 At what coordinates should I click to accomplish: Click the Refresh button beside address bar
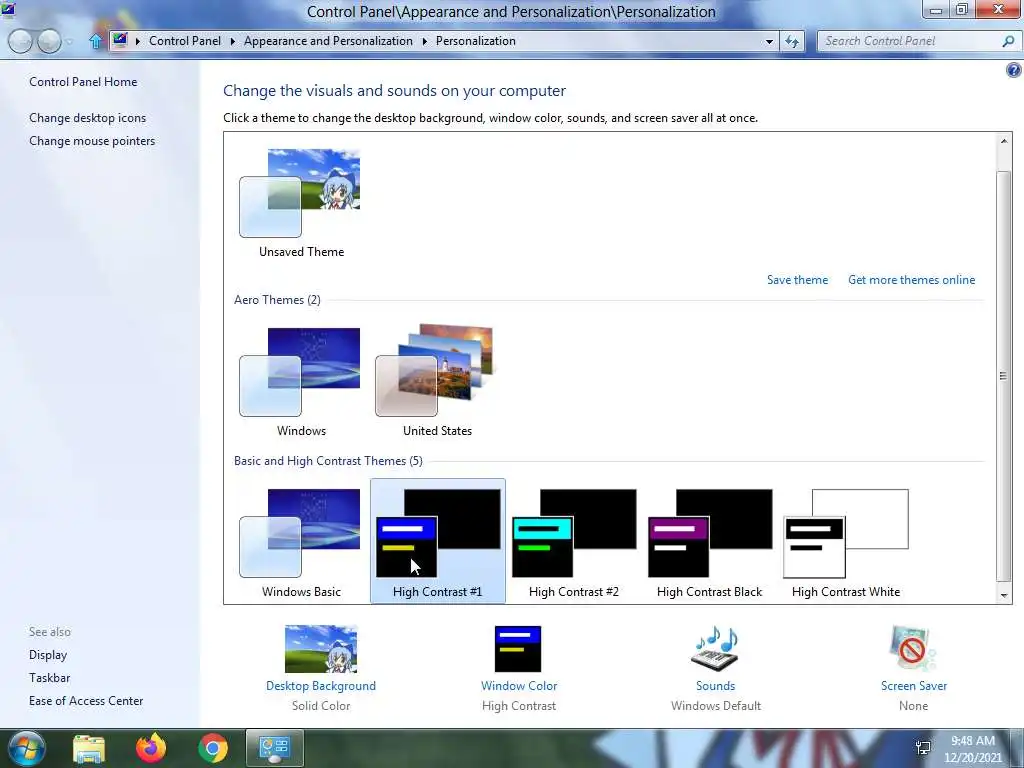[x=792, y=41]
